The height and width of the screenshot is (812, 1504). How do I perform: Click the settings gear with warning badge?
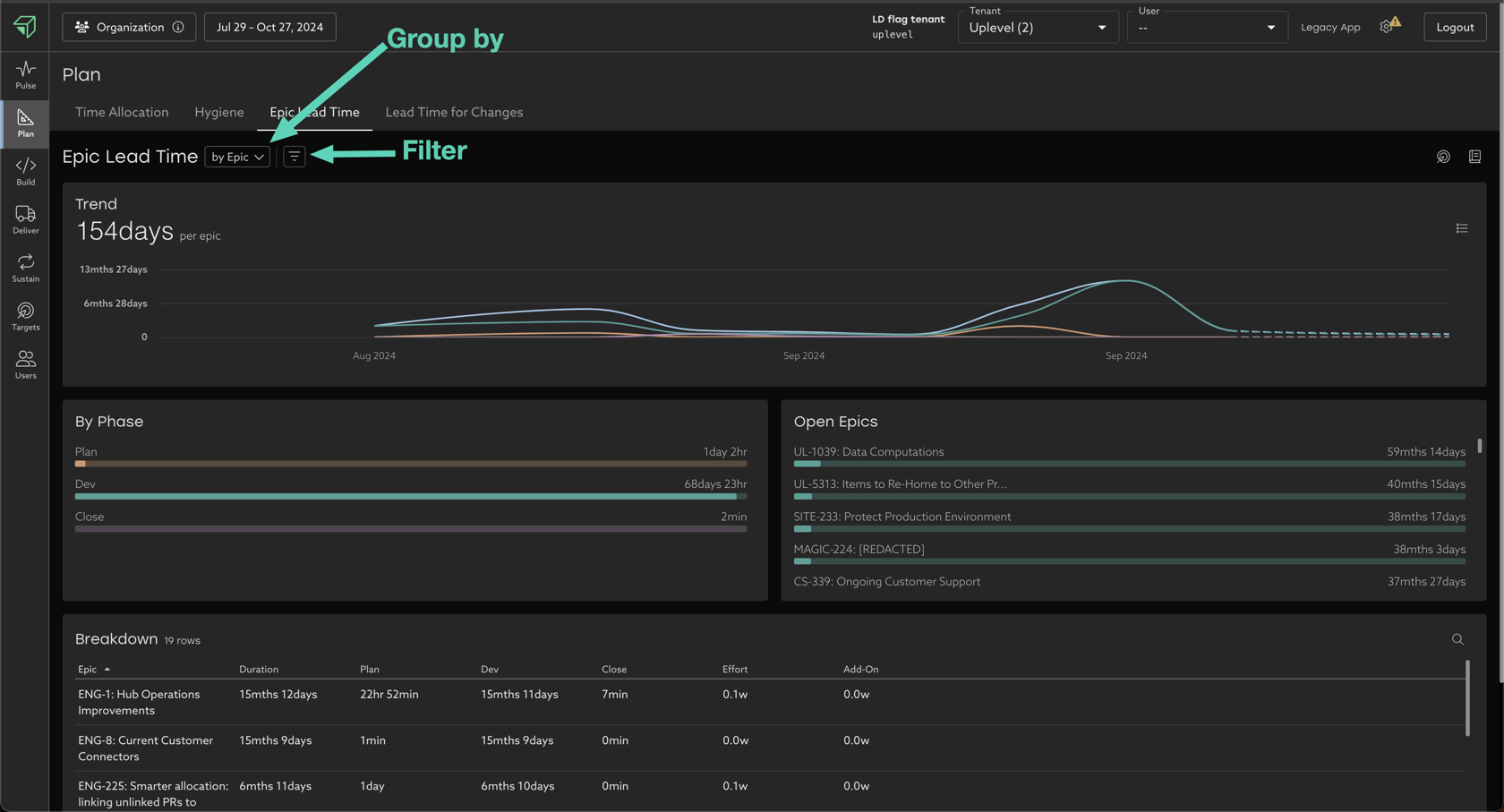click(x=1388, y=26)
